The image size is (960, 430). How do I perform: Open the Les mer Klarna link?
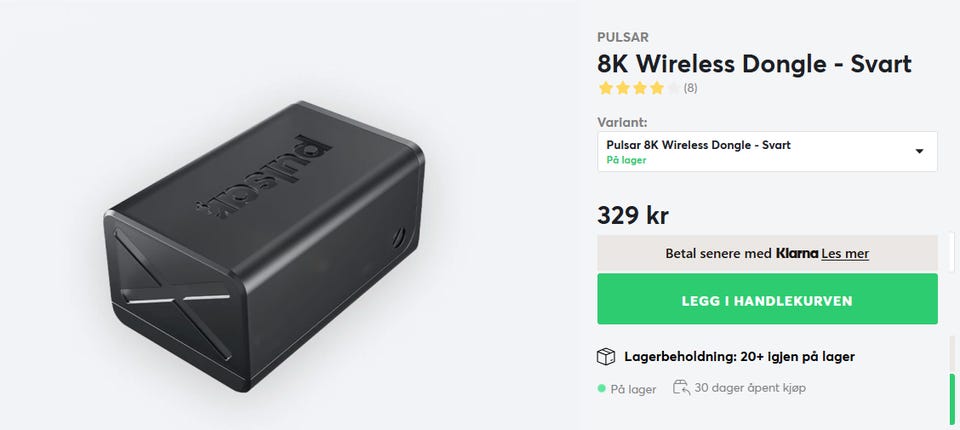tap(845, 253)
